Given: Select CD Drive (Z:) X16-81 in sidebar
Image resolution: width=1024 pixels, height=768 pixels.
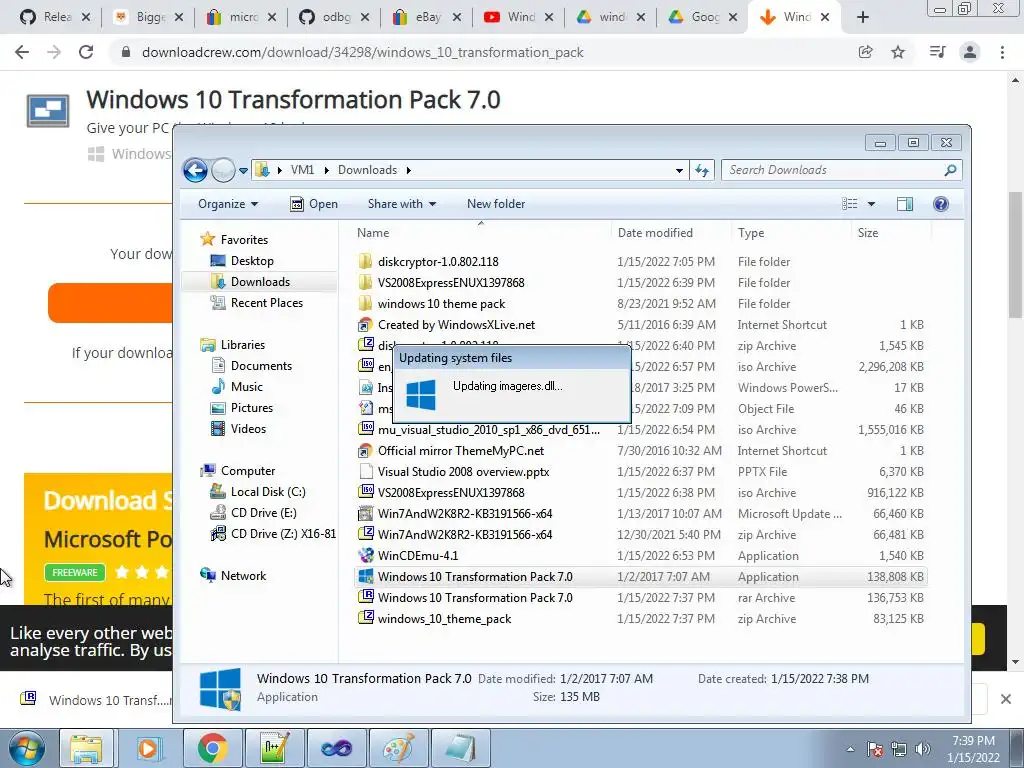Looking at the screenshot, I should point(283,534).
